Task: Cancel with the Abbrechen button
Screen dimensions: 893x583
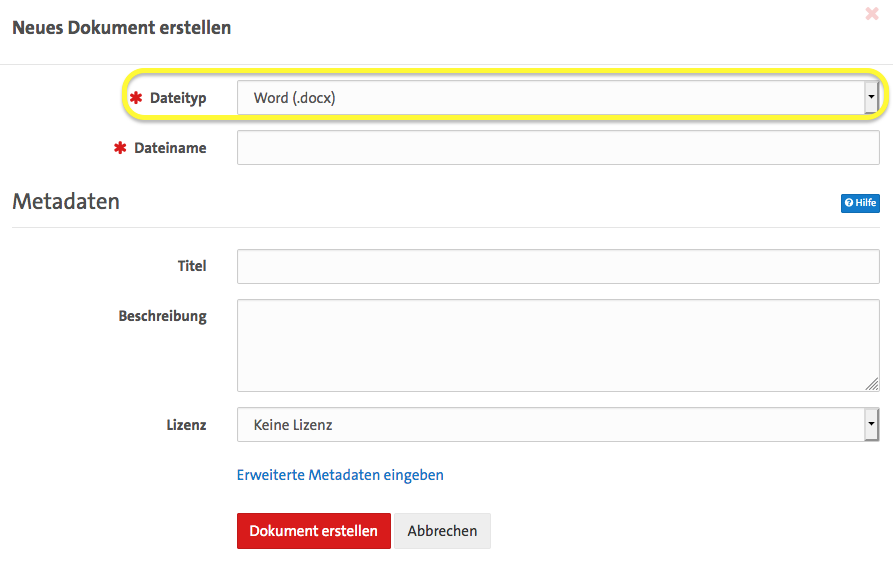Action: [442, 531]
